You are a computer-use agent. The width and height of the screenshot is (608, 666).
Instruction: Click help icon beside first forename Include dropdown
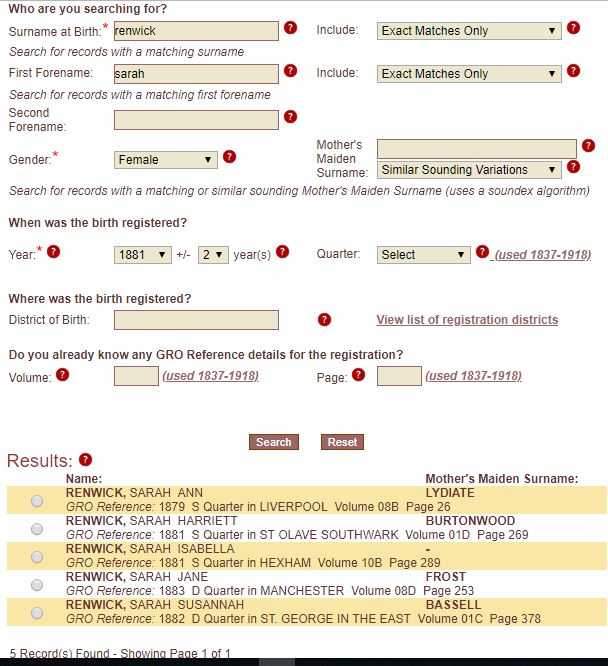[x=573, y=71]
